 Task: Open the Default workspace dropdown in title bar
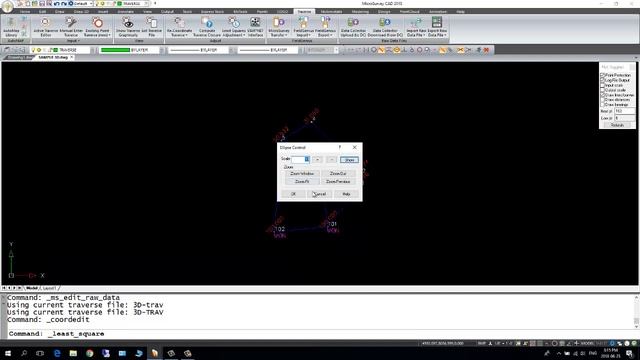(x=91, y=4)
